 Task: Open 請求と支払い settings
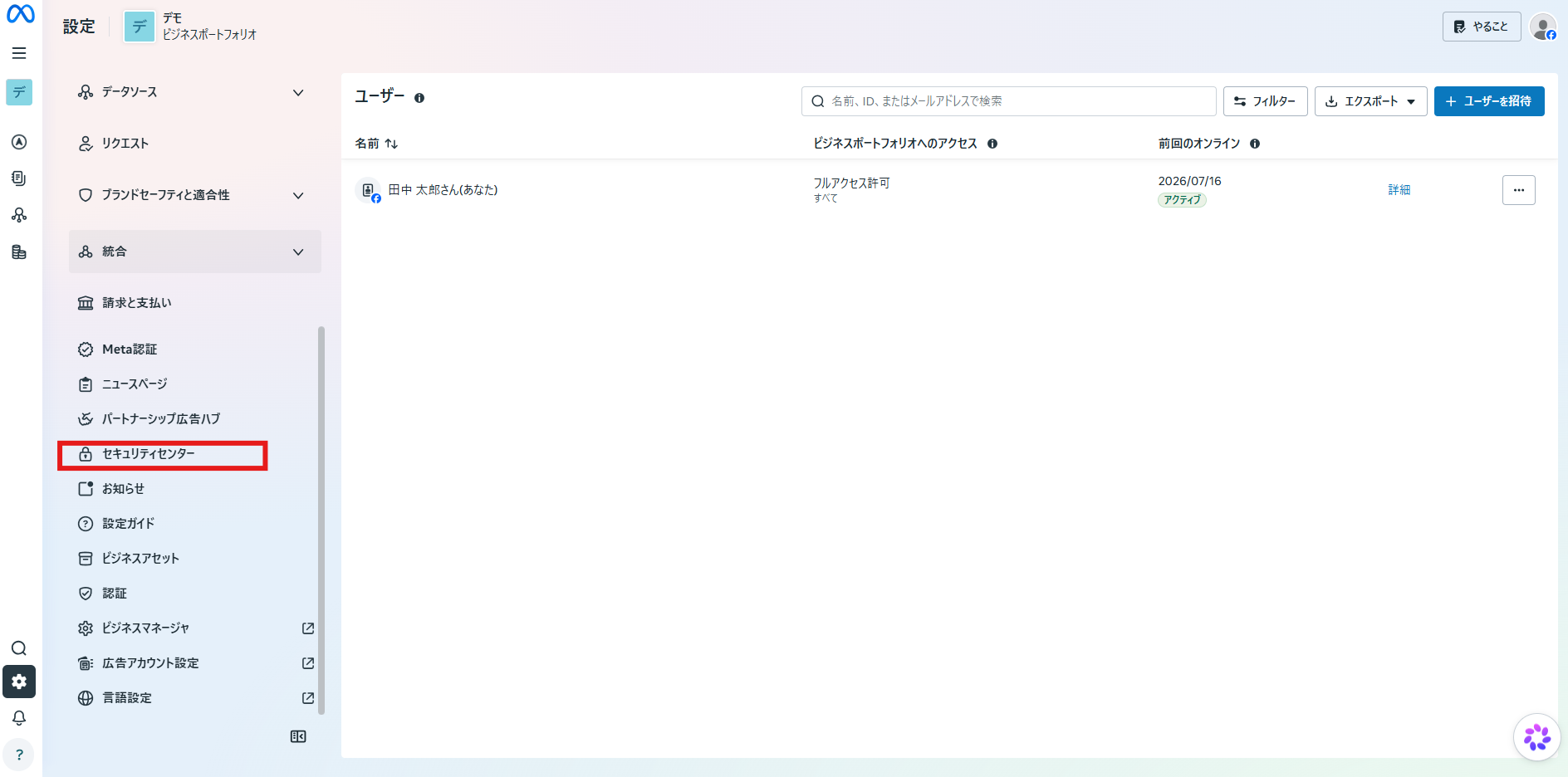pyautogui.click(x=195, y=303)
